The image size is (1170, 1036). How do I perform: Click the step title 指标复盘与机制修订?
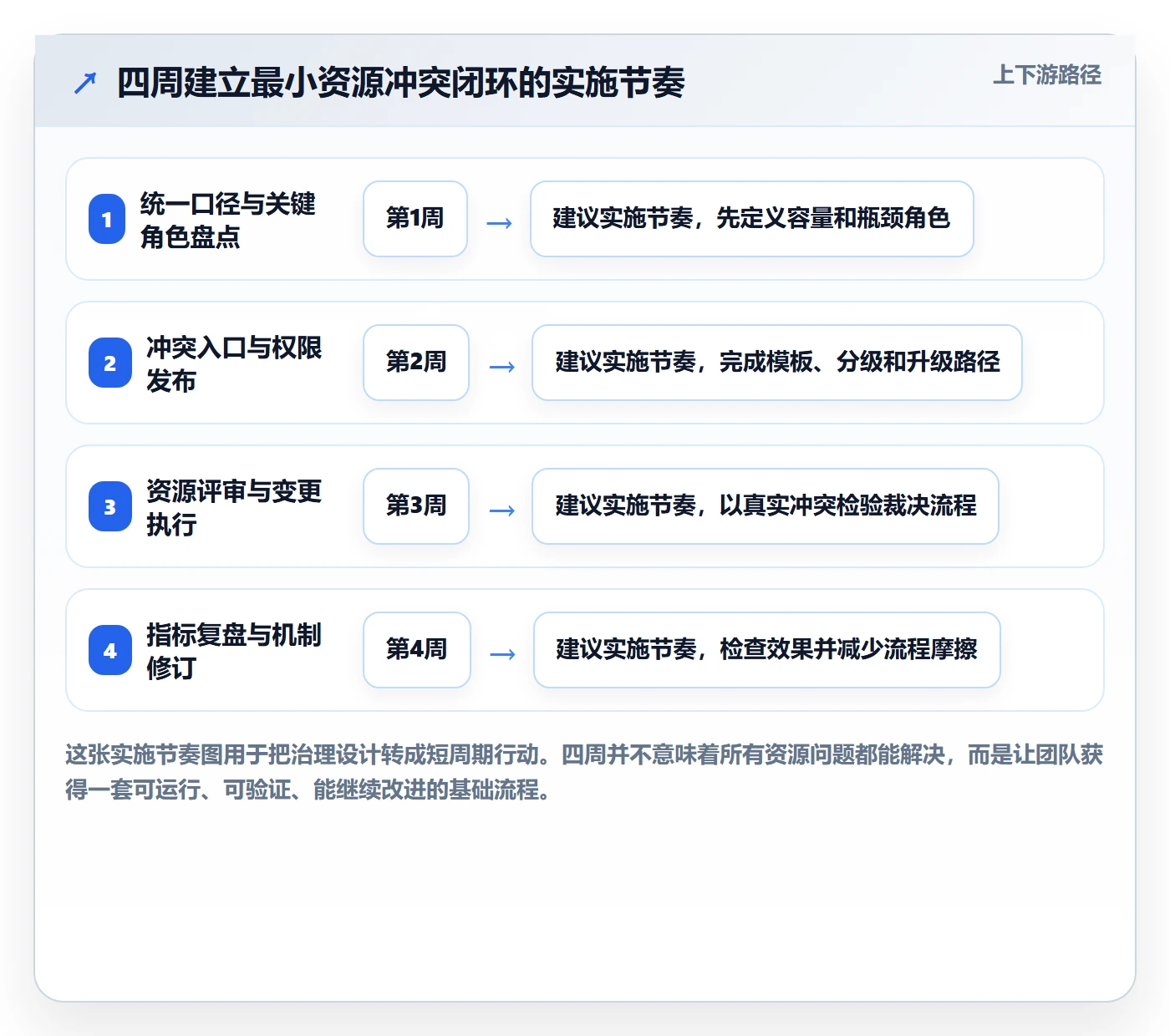(x=234, y=651)
